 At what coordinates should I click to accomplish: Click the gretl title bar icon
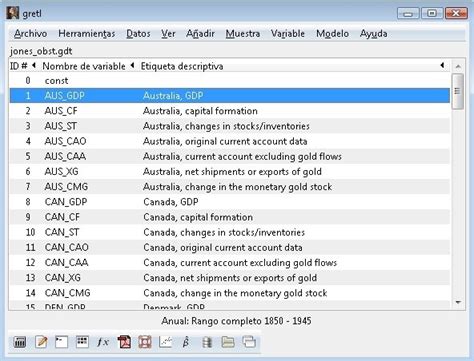click(x=12, y=13)
